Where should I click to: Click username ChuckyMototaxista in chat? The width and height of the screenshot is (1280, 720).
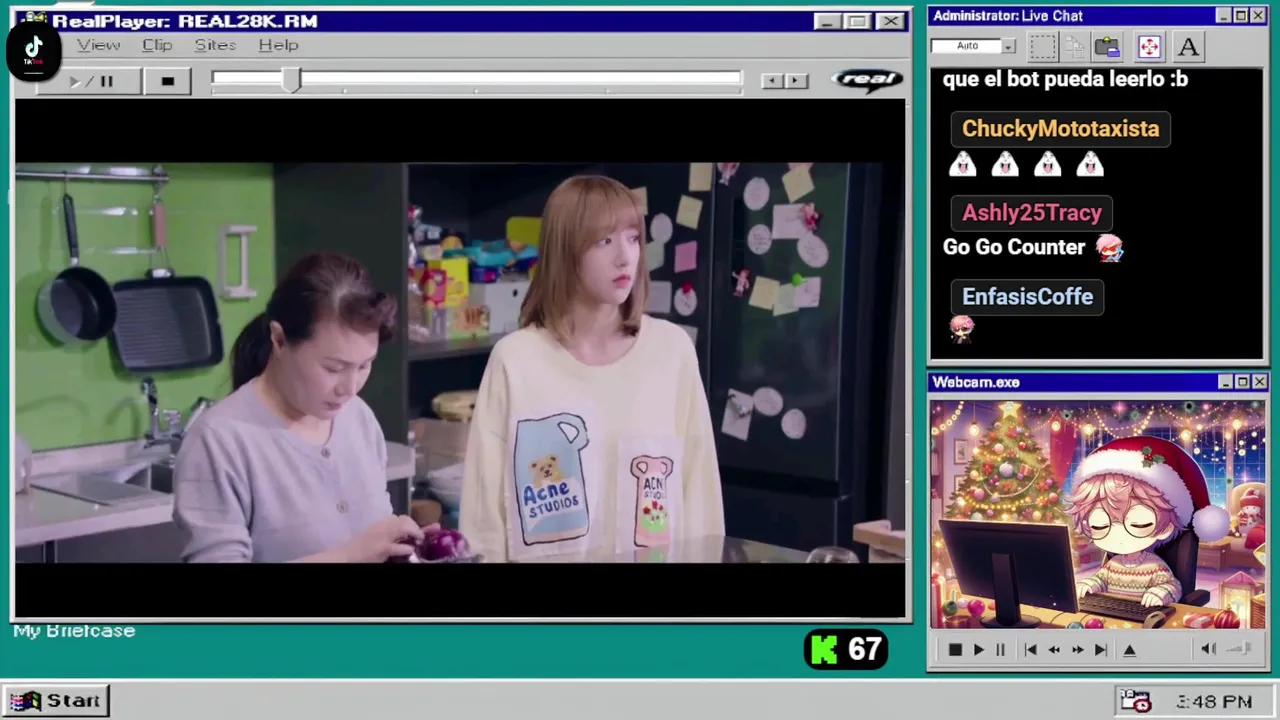(1060, 129)
